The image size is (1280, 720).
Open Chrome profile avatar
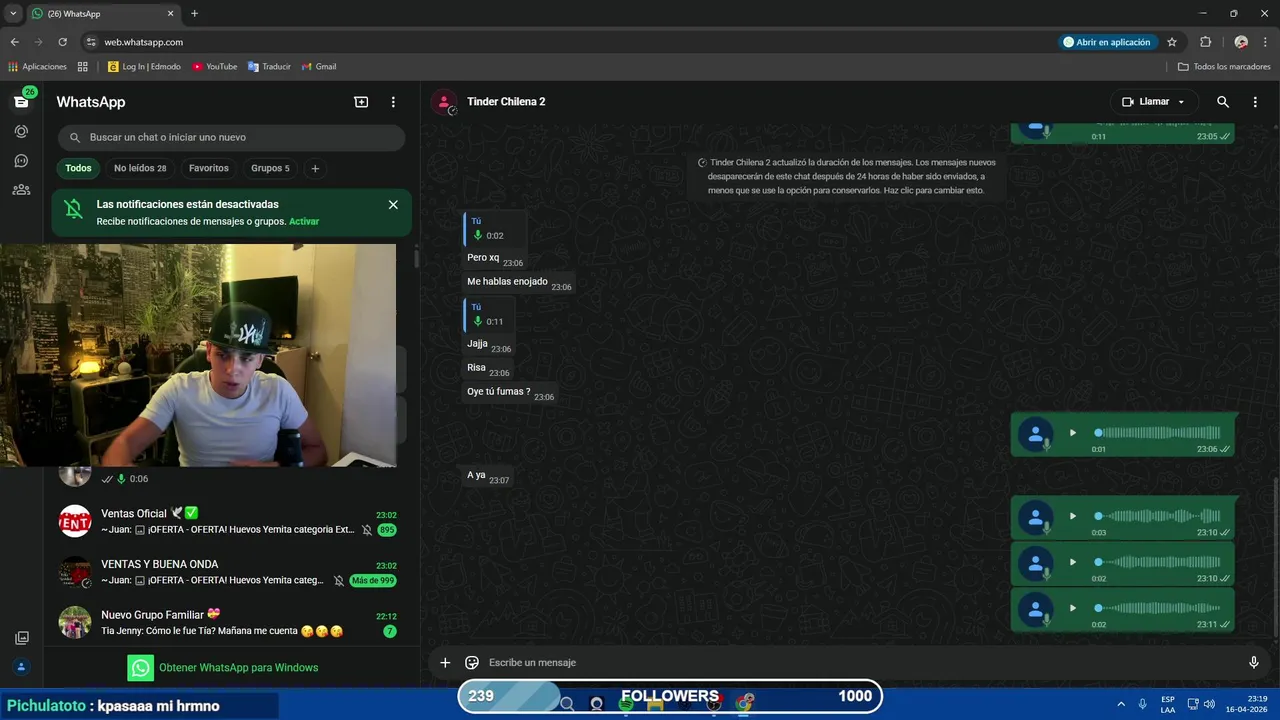[x=1241, y=42]
